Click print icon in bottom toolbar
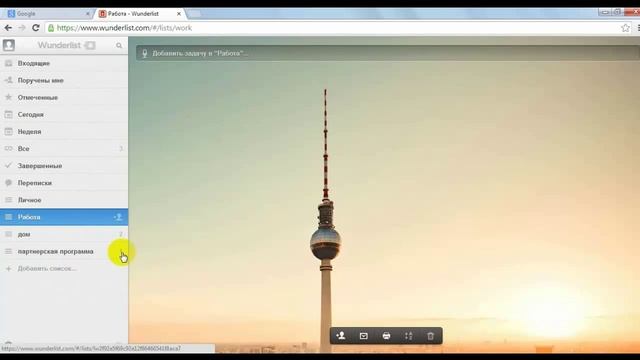640x360 pixels. [x=386, y=336]
